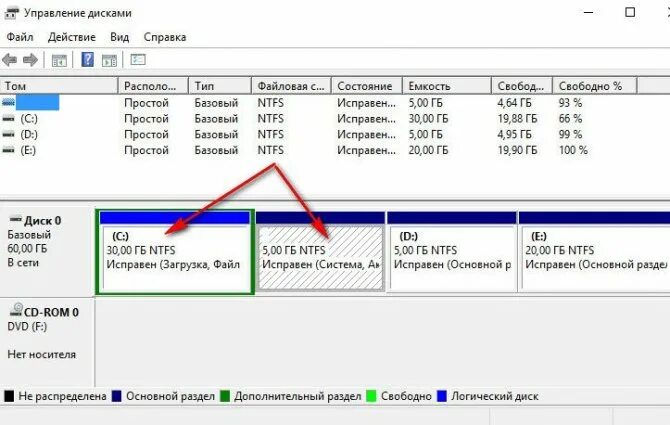670x425 pixels.
Task: Click the CD-ROM 0 DVD (F:) label panel
Action: [x=47, y=342]
